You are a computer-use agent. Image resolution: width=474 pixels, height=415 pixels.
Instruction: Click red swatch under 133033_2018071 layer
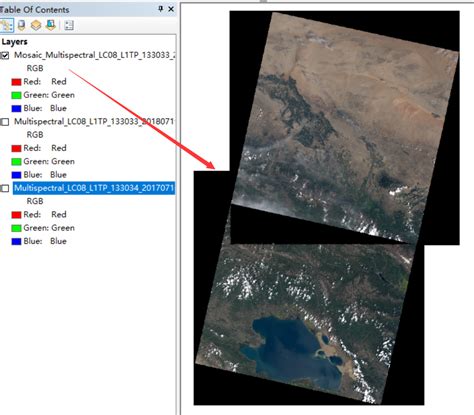coord(16,148)
